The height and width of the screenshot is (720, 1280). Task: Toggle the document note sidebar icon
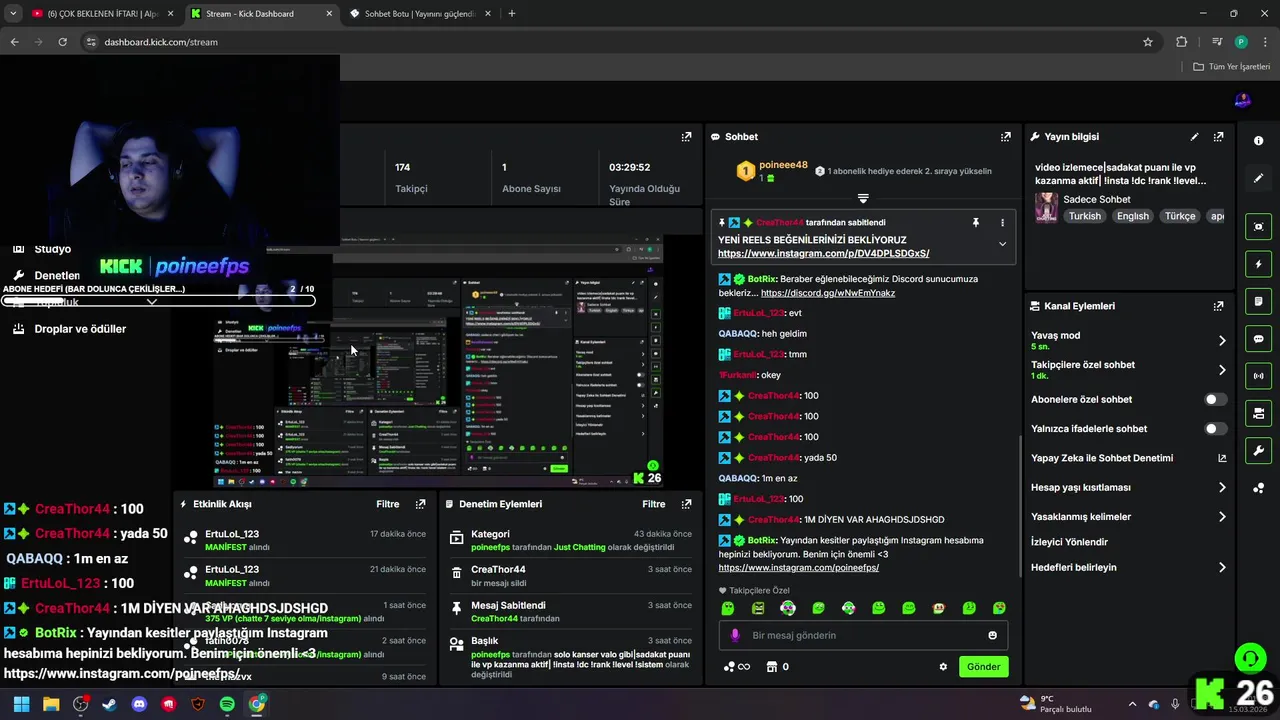click(1258, 301)
